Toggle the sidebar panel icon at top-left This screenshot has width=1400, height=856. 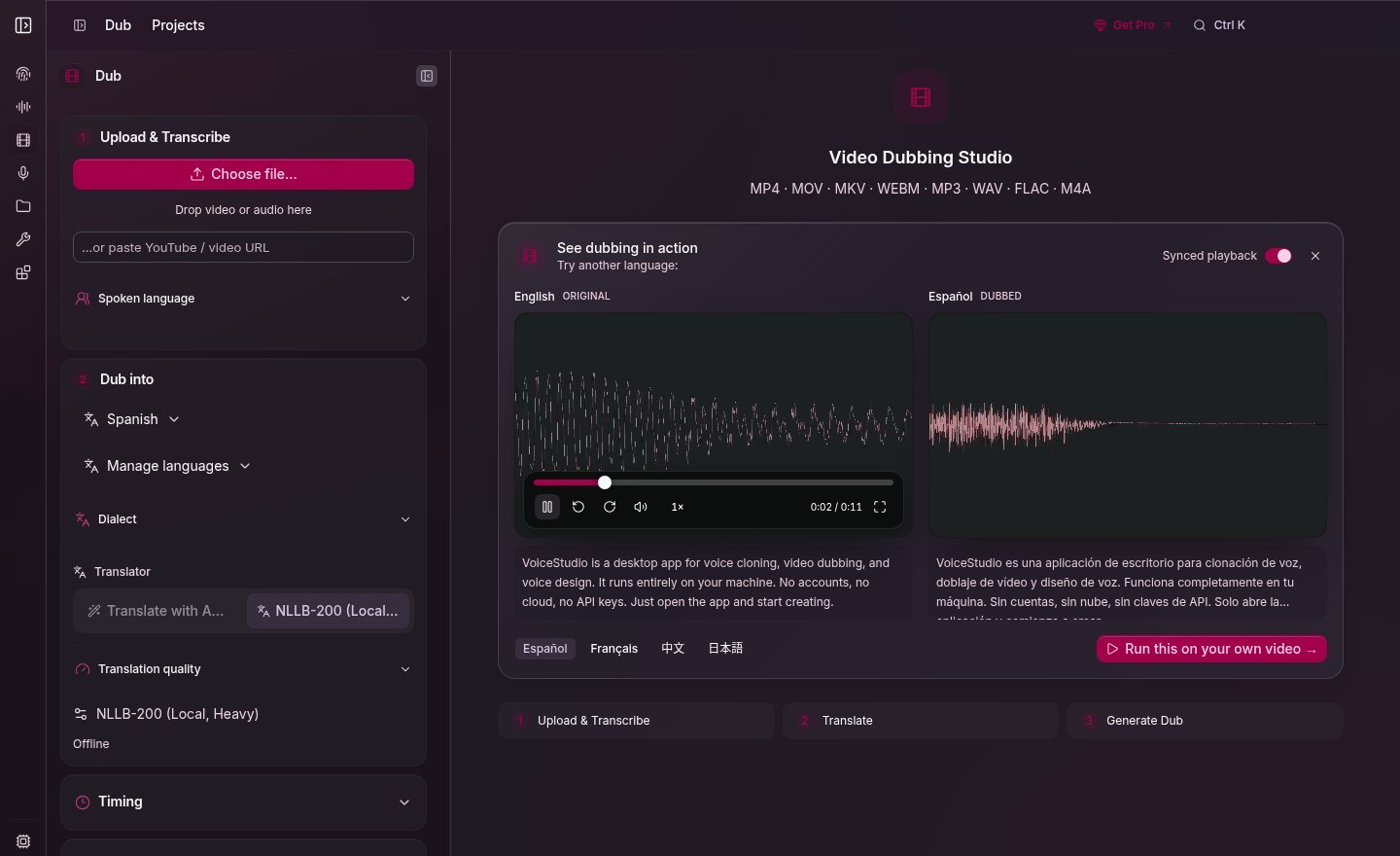click(23, 25)
